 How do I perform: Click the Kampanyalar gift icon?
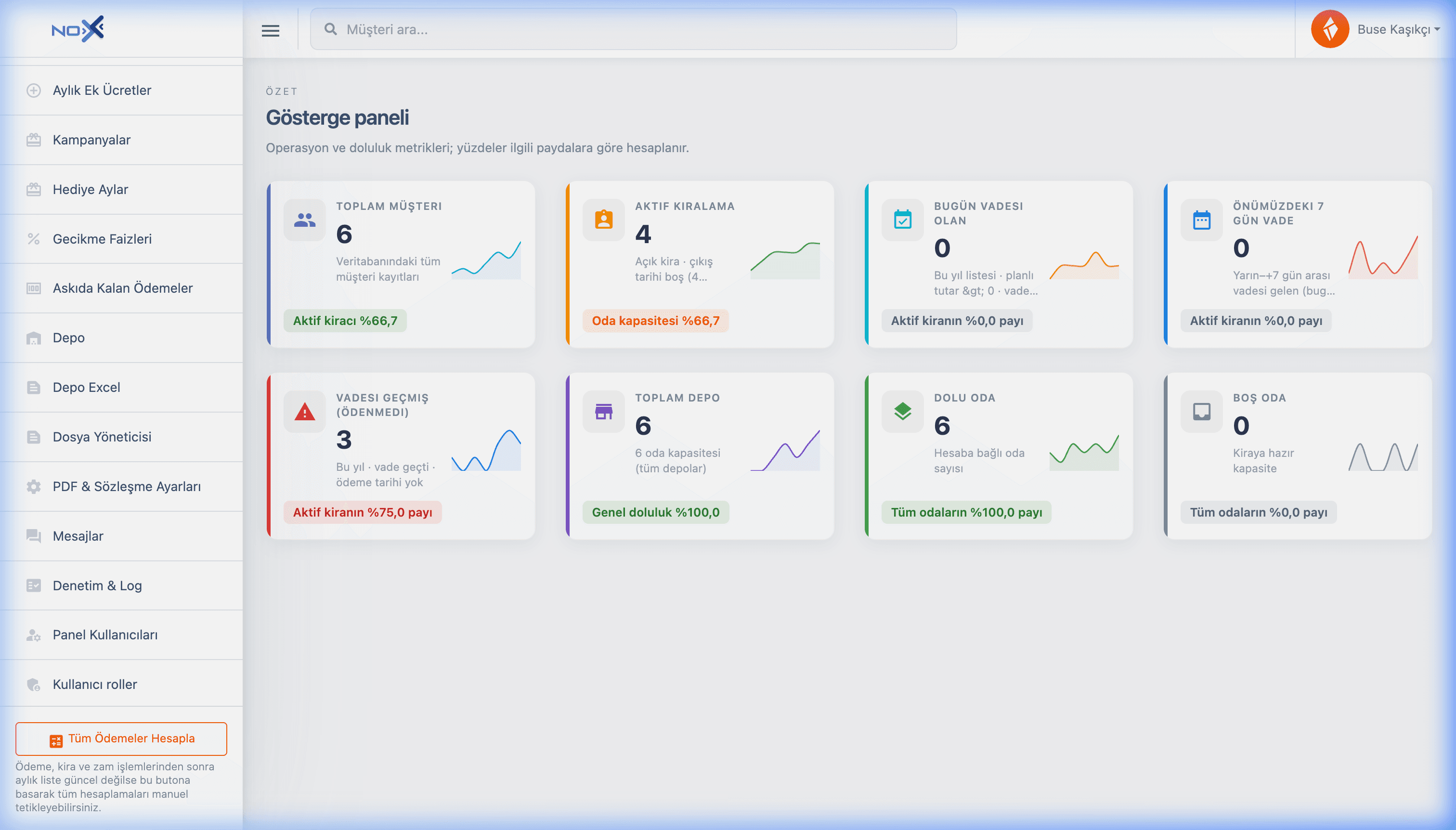pyautogui.click(x=34, y=140)
